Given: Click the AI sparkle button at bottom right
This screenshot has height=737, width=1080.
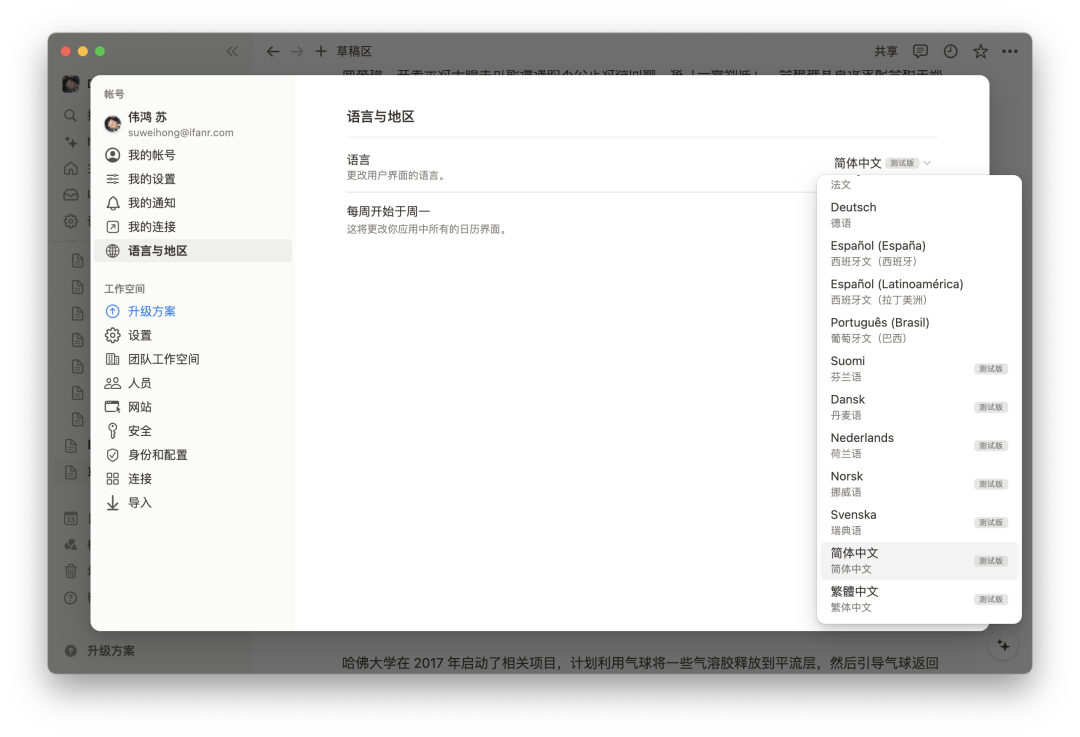Looking at the screenshot, I should pos(1004,645).
